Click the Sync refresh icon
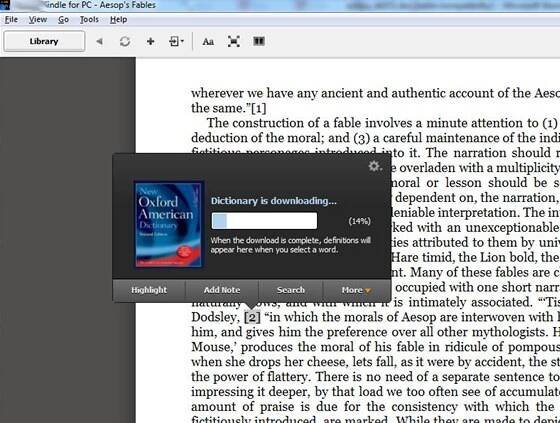This screenshot has width=560, height=423. click(x=125, y=41)
